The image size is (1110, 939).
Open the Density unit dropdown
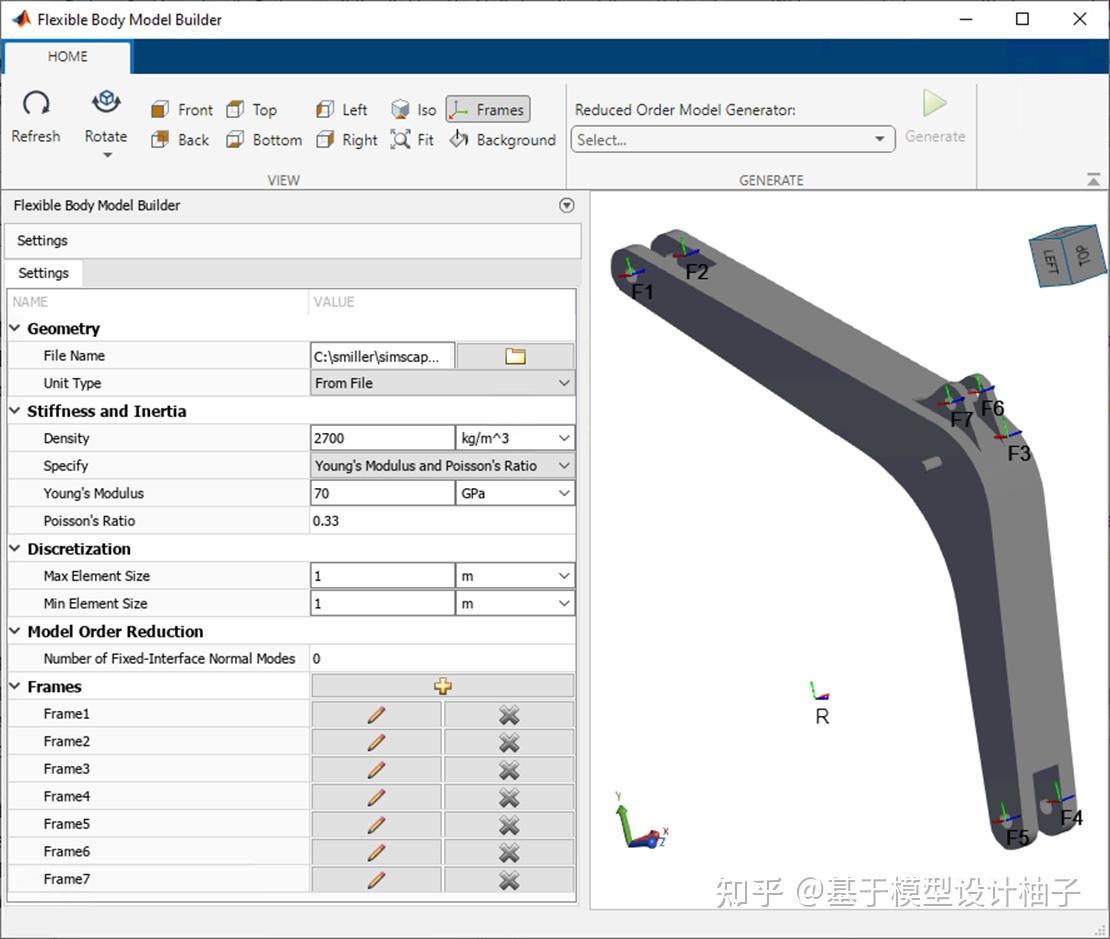pos(515,438)
